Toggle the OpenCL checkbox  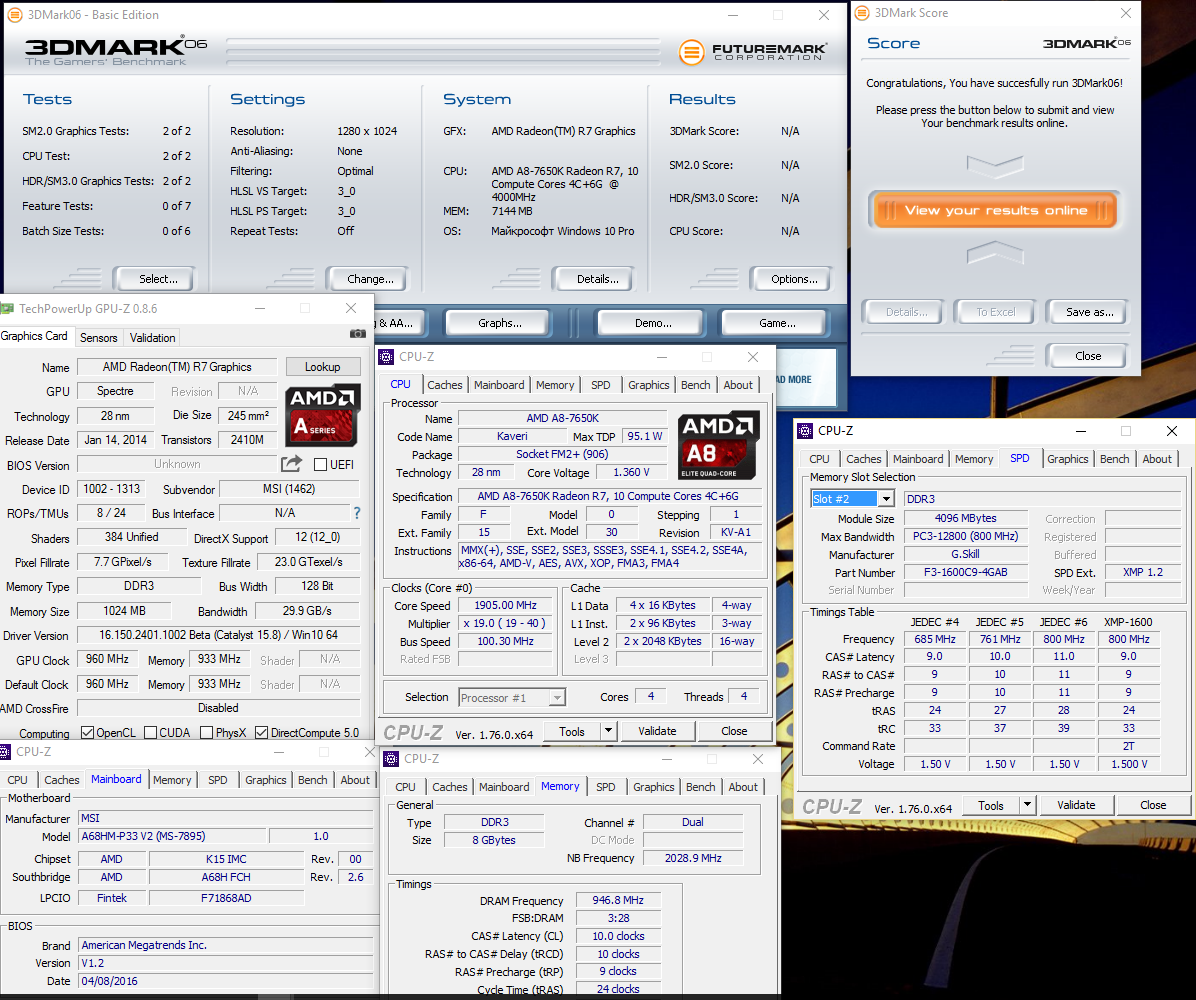[88, 733]
